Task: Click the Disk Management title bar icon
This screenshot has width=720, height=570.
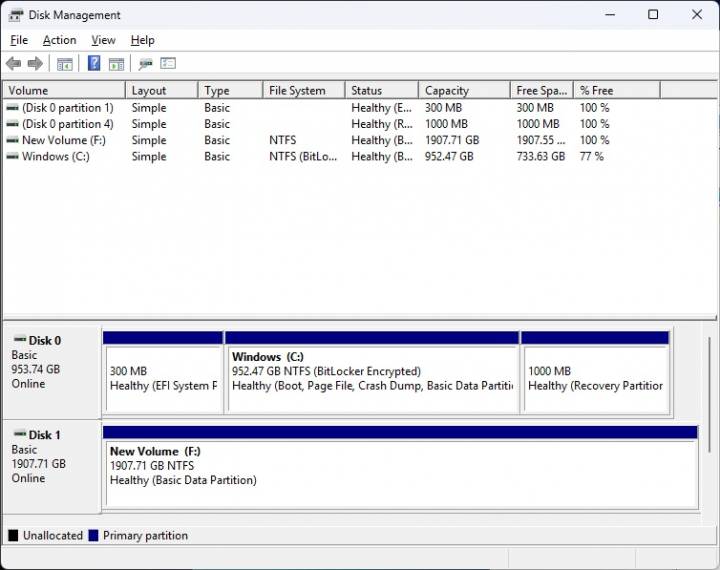Action: [x=16, y=15]
